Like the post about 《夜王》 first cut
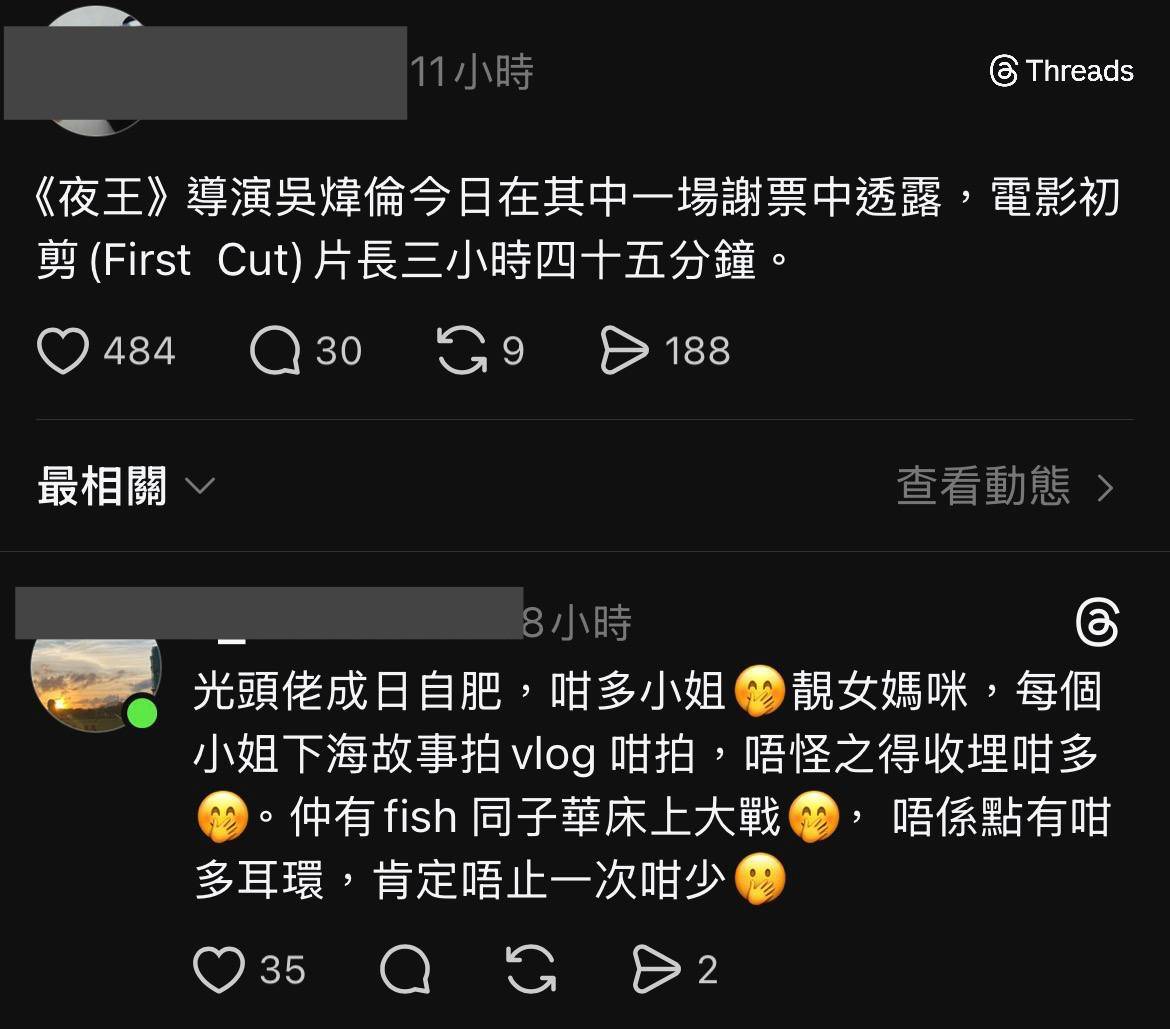The image size is (1170, 1029). pos(63,351)
